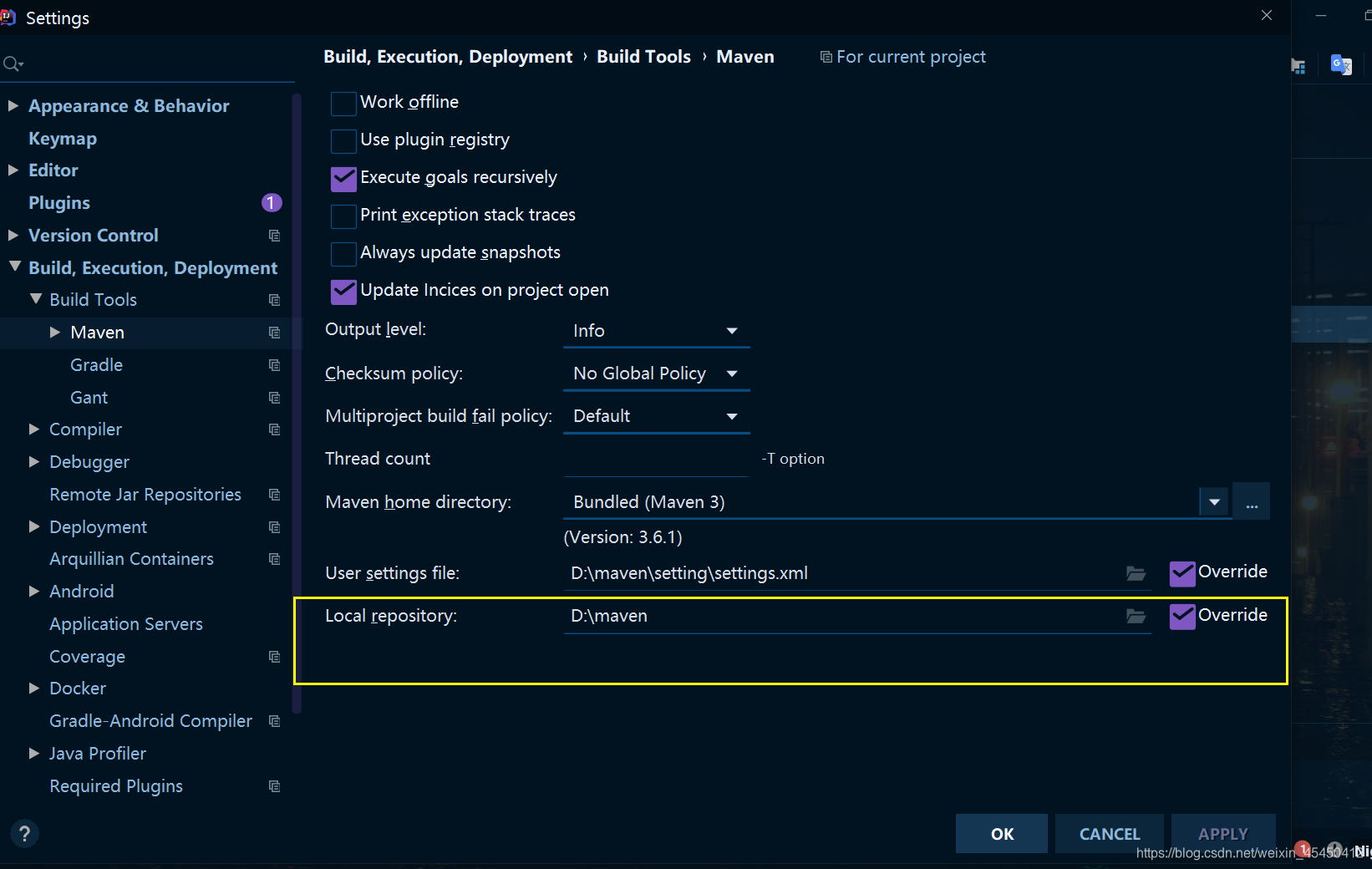Open the Output level dropdown

(x=657, y=331)
